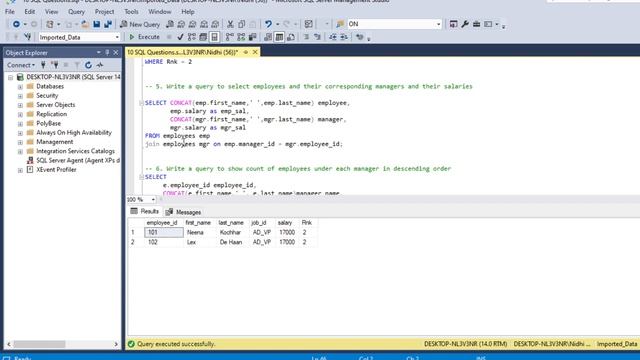Click the right arrow of Object Explorer scrollbar
The image size is (640, 360).
116,344
